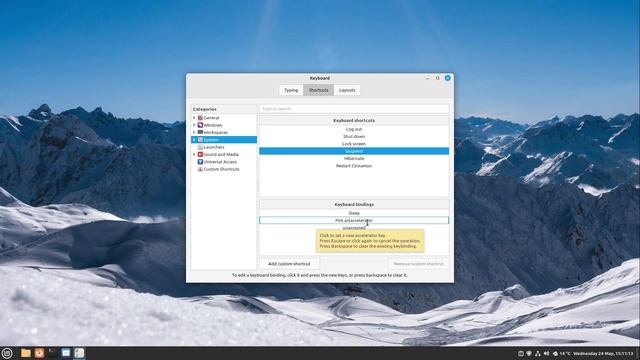Select the Sound and Media category label
This screenshot has height=360, width=640.
click(x=221, y=154)
